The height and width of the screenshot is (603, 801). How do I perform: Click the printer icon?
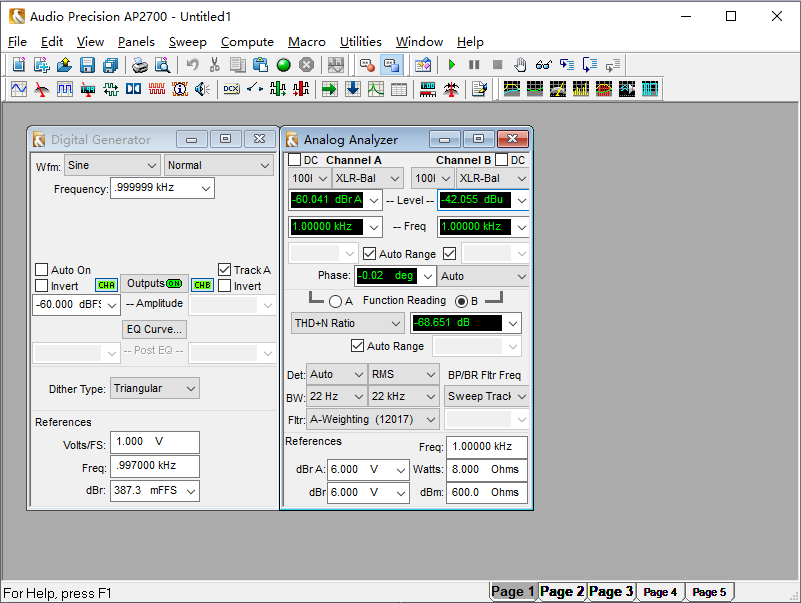point(139,65)
